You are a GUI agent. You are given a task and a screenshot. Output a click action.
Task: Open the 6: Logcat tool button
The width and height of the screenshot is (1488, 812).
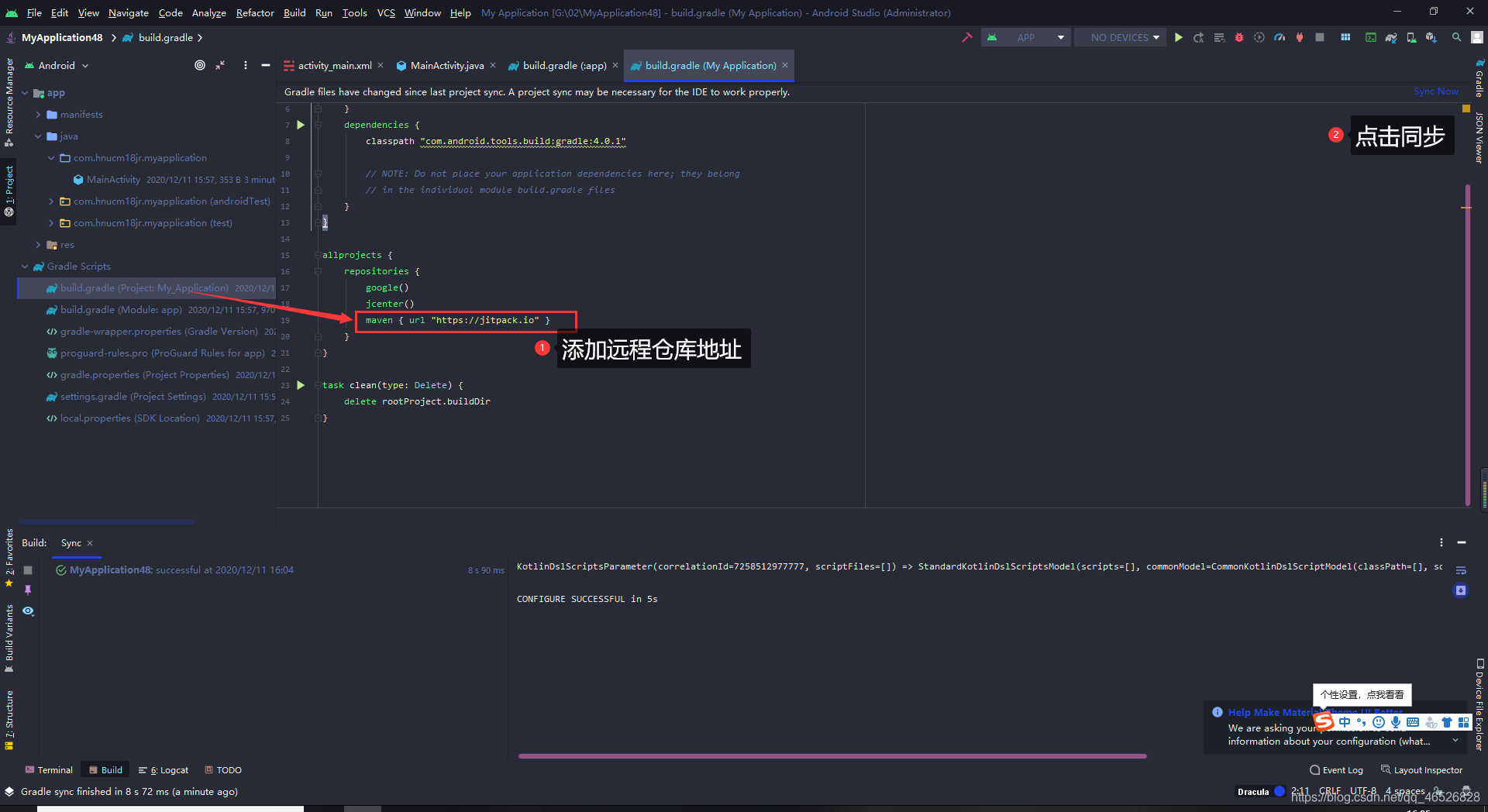[x=164, y=769]
